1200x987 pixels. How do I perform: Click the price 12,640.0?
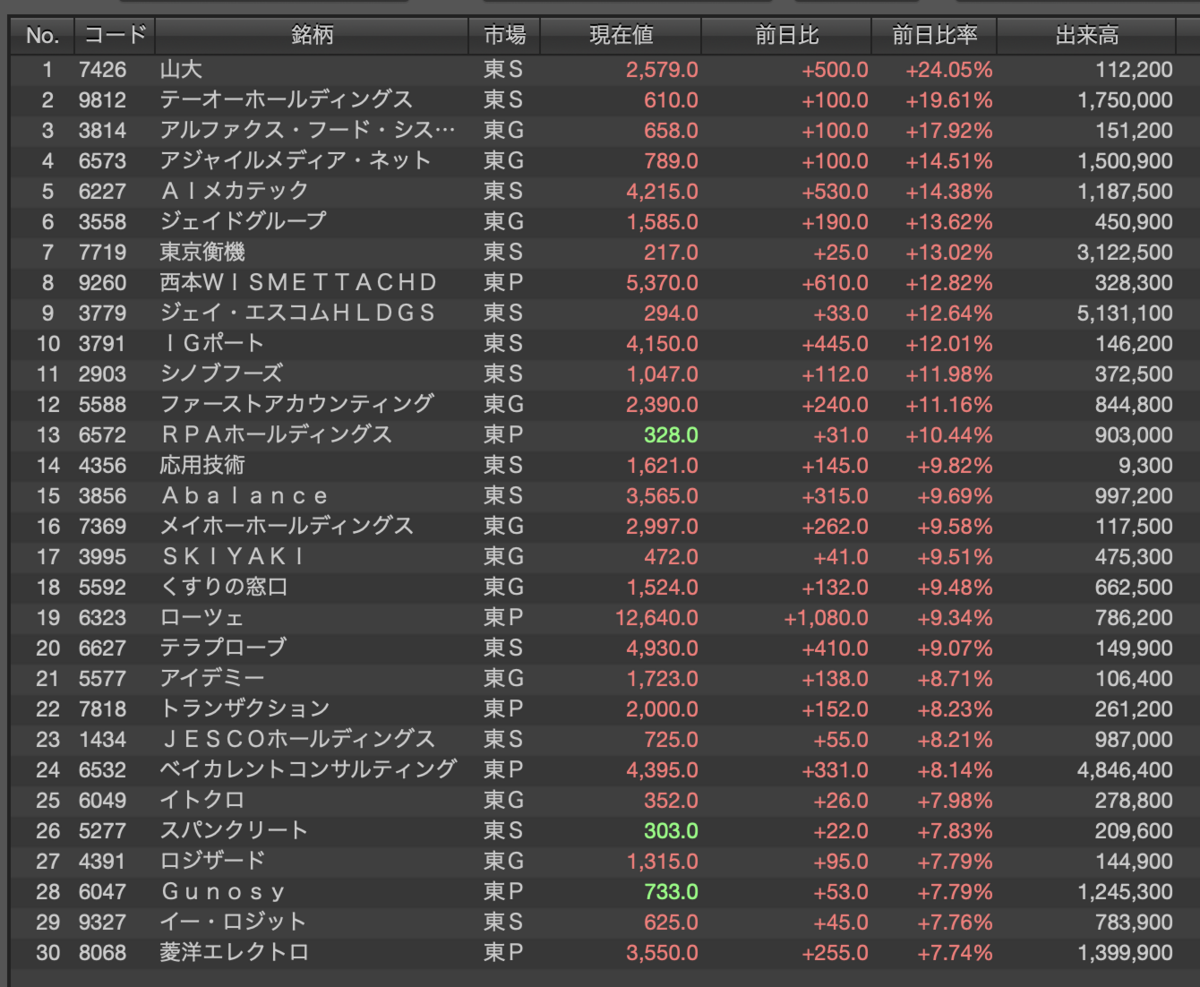(x=657, y=616)
